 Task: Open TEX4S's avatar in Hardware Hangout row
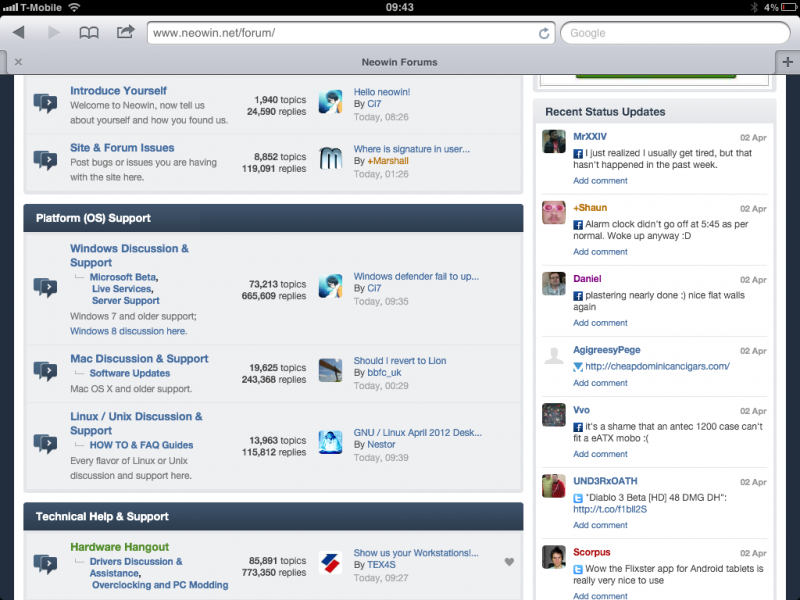click(x=330, y=563)
